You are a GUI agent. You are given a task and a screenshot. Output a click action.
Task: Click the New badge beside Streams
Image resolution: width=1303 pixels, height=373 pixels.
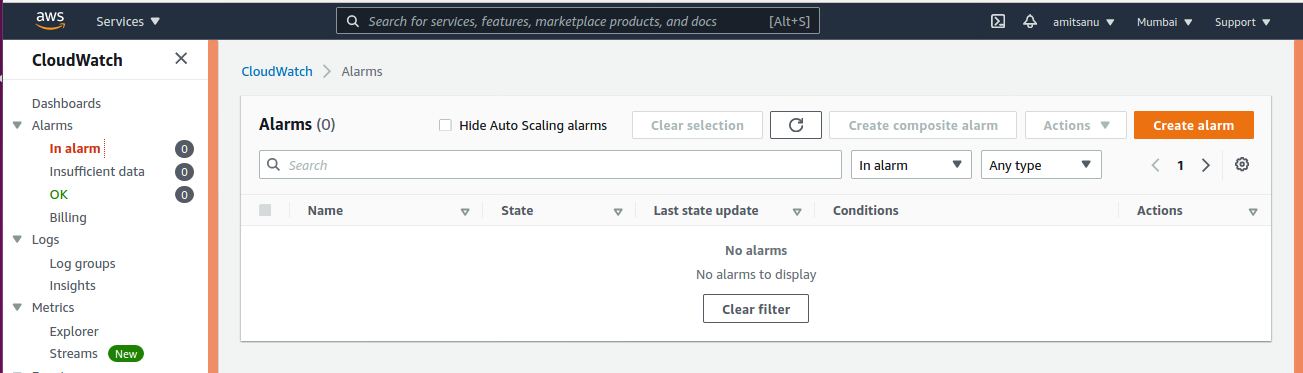tap(125, 354)
